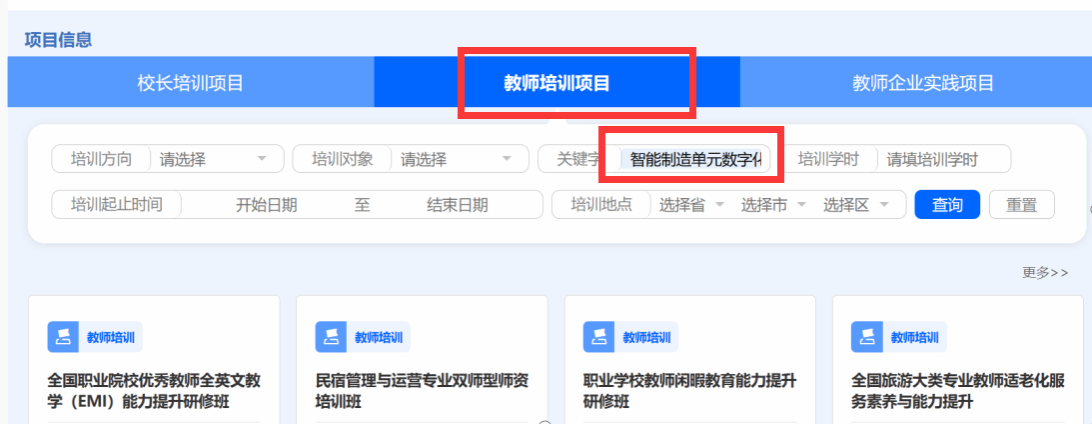Open the 选择省 province dropdown
The width and height of the screenshot is (1092, 424).
[692, 205]
